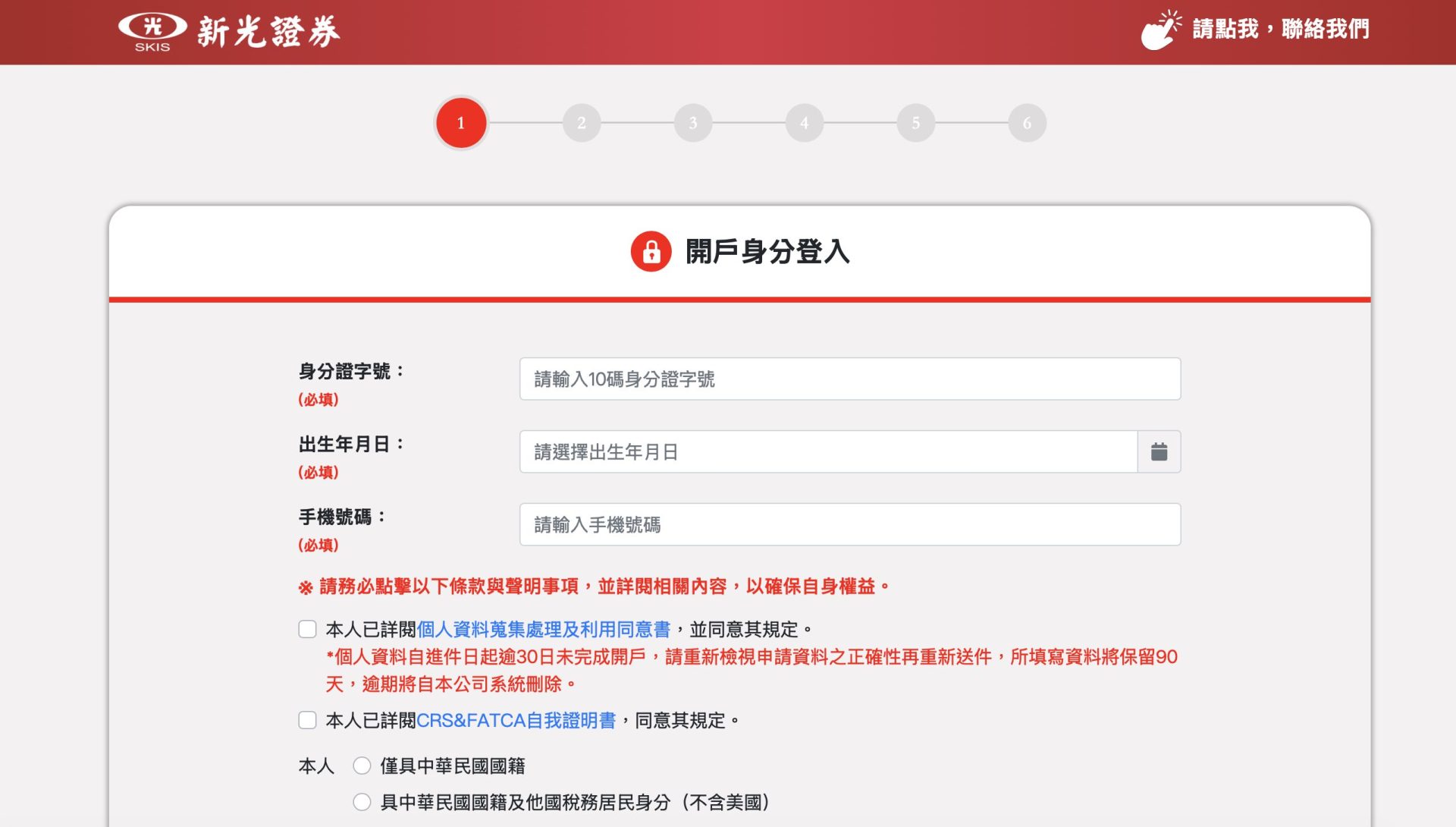1456x827 pixels.
Task: Open the CRS&FATCA自我證明書 document link
Action: tap(518, 720)
